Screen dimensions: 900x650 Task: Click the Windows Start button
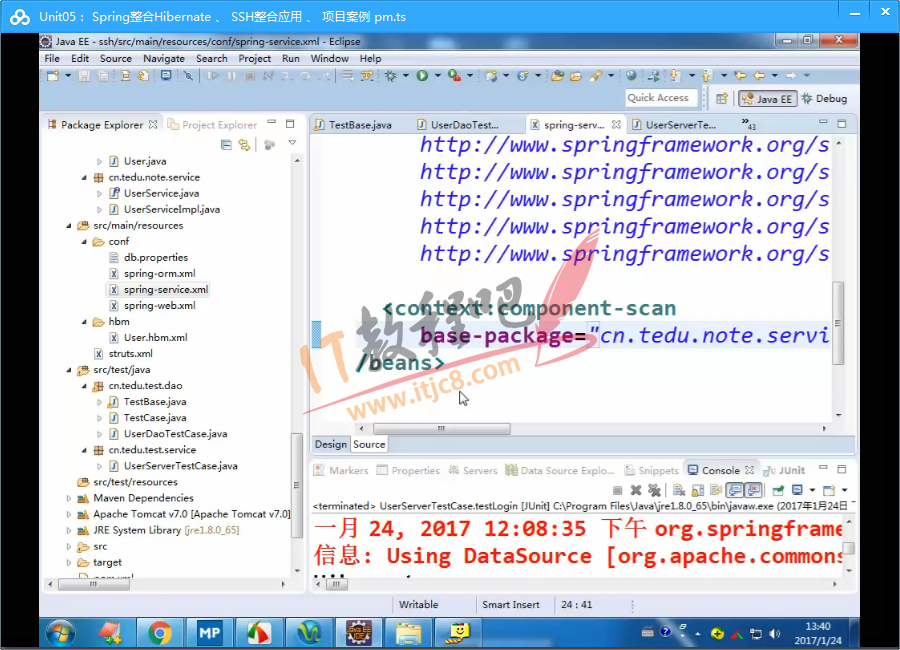point(60,633)
